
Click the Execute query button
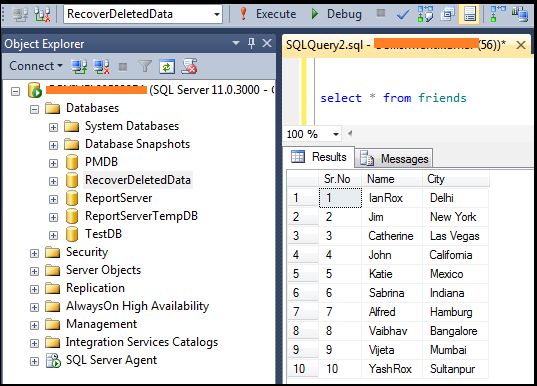(268, 14)
